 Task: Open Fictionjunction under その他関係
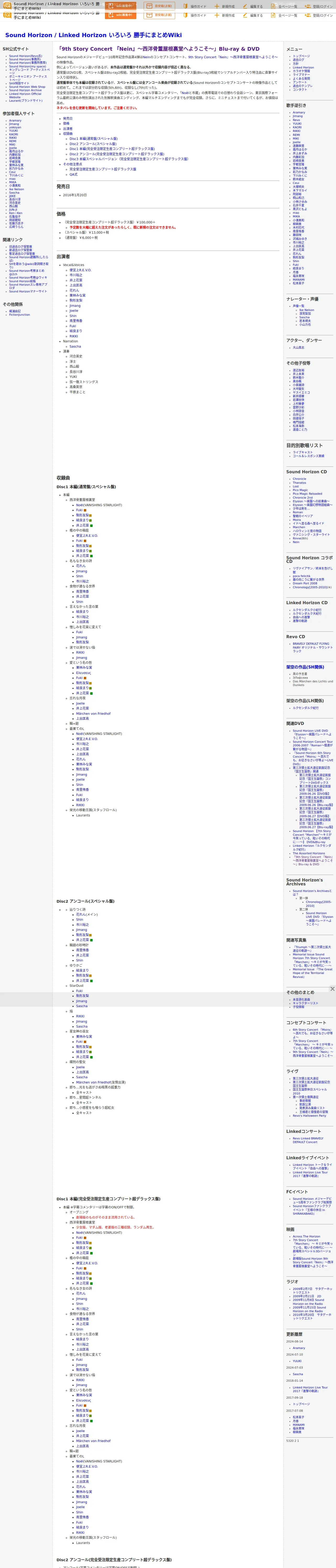click(20, 315)
